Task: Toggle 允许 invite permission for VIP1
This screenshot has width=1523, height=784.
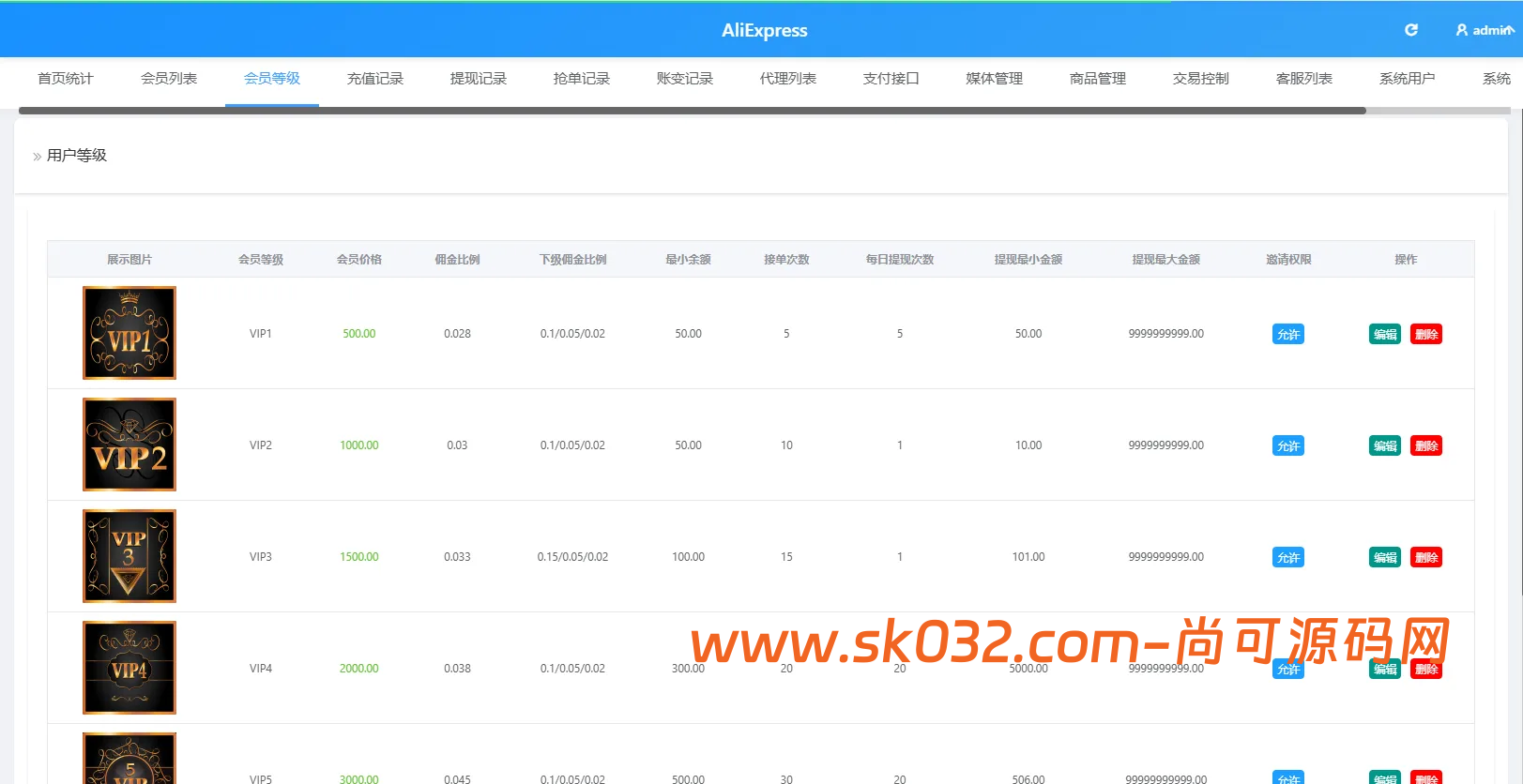Action: point(1288,334)
